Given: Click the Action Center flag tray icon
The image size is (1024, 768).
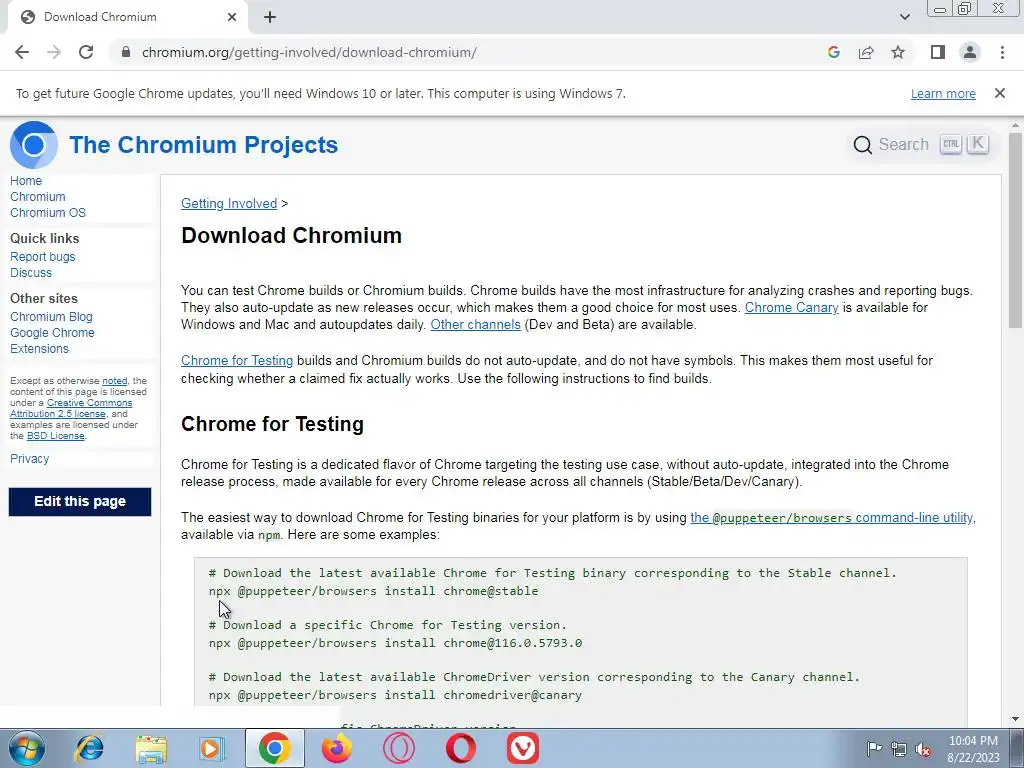Looking at the screenshot, I should 874,748.
